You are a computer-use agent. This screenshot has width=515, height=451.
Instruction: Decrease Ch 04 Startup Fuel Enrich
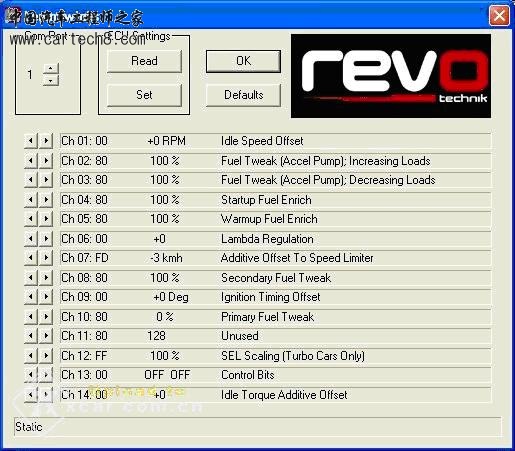coord(31,200)
